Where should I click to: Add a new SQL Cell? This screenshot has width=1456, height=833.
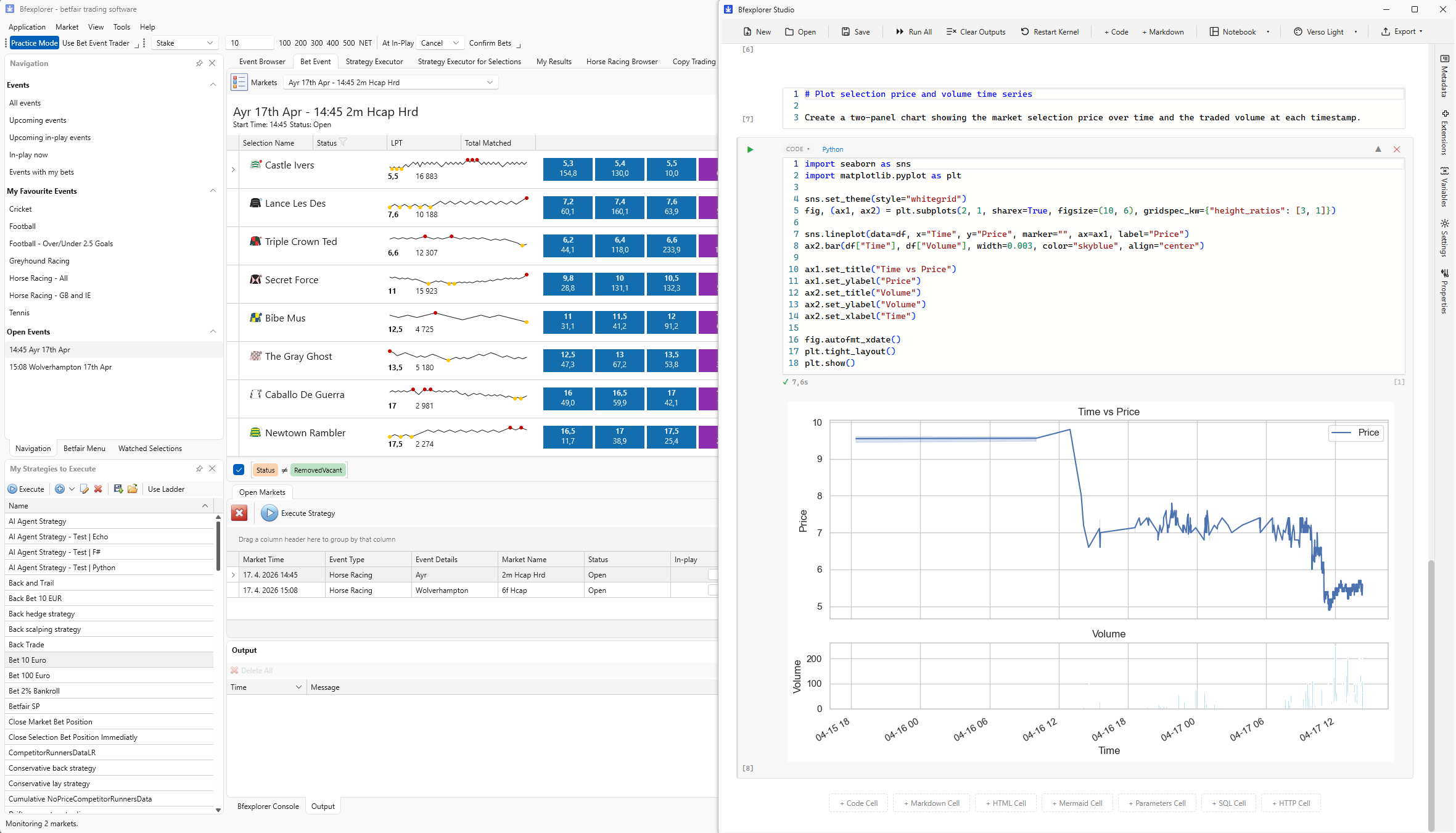(x=1228, y=803)
